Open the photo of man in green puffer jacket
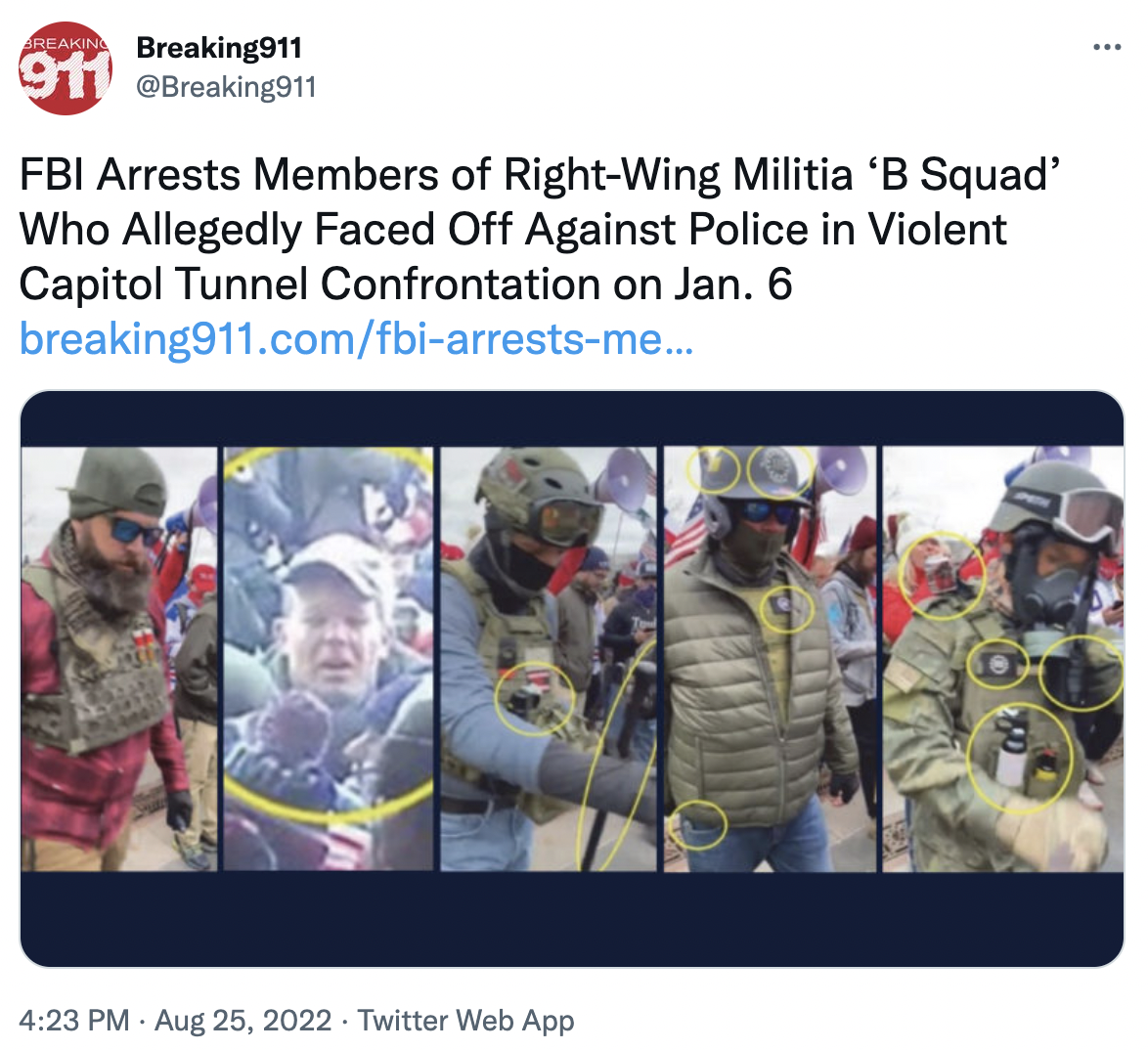Image resolution: width=1148 pixels, height=1050 pixels. click(770, 658)
